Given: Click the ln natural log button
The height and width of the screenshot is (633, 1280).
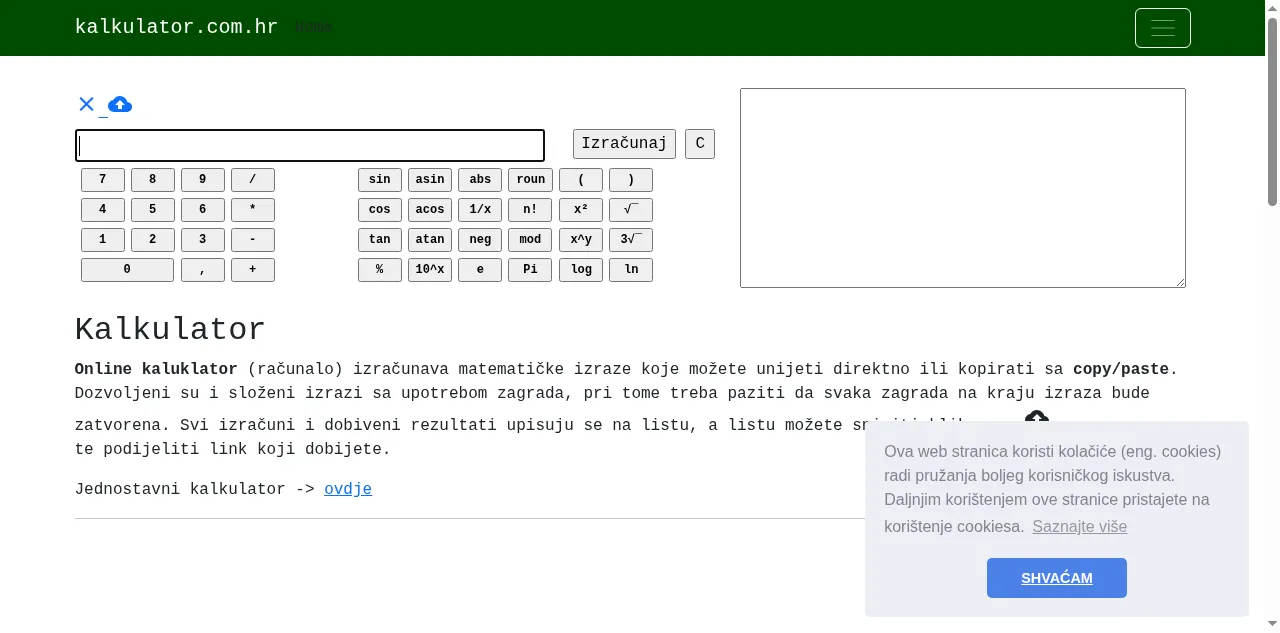Looking at the screenshot, I should 631,270.
